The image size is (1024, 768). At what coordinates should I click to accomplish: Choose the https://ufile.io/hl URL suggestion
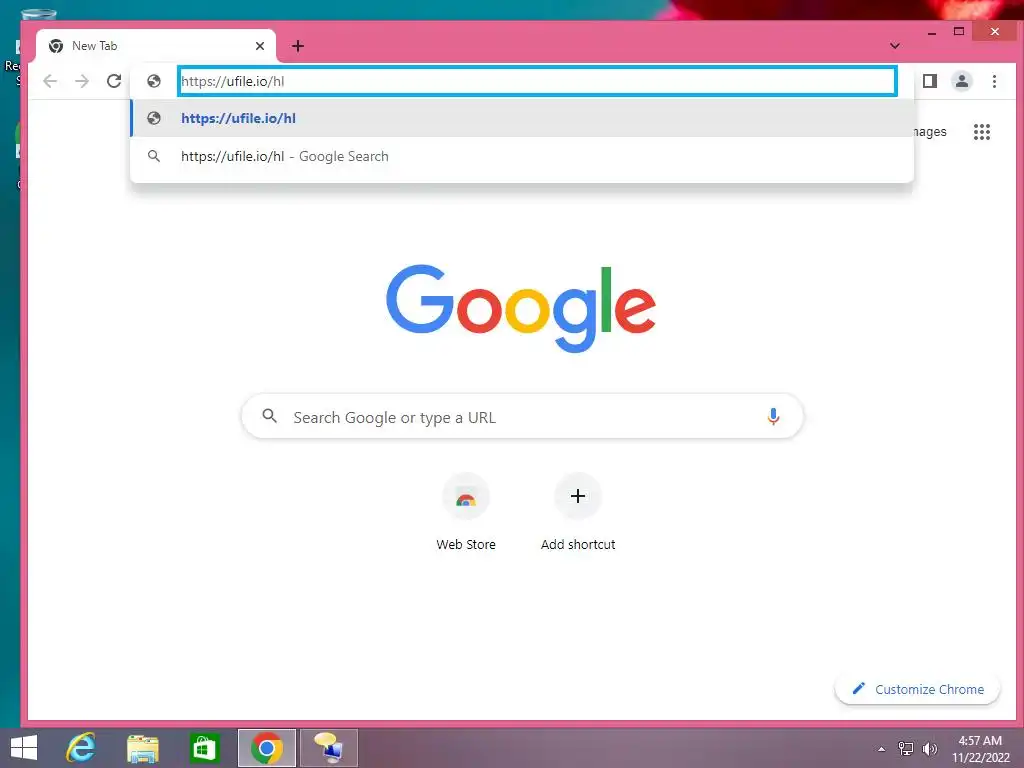(x=522, y=118)
